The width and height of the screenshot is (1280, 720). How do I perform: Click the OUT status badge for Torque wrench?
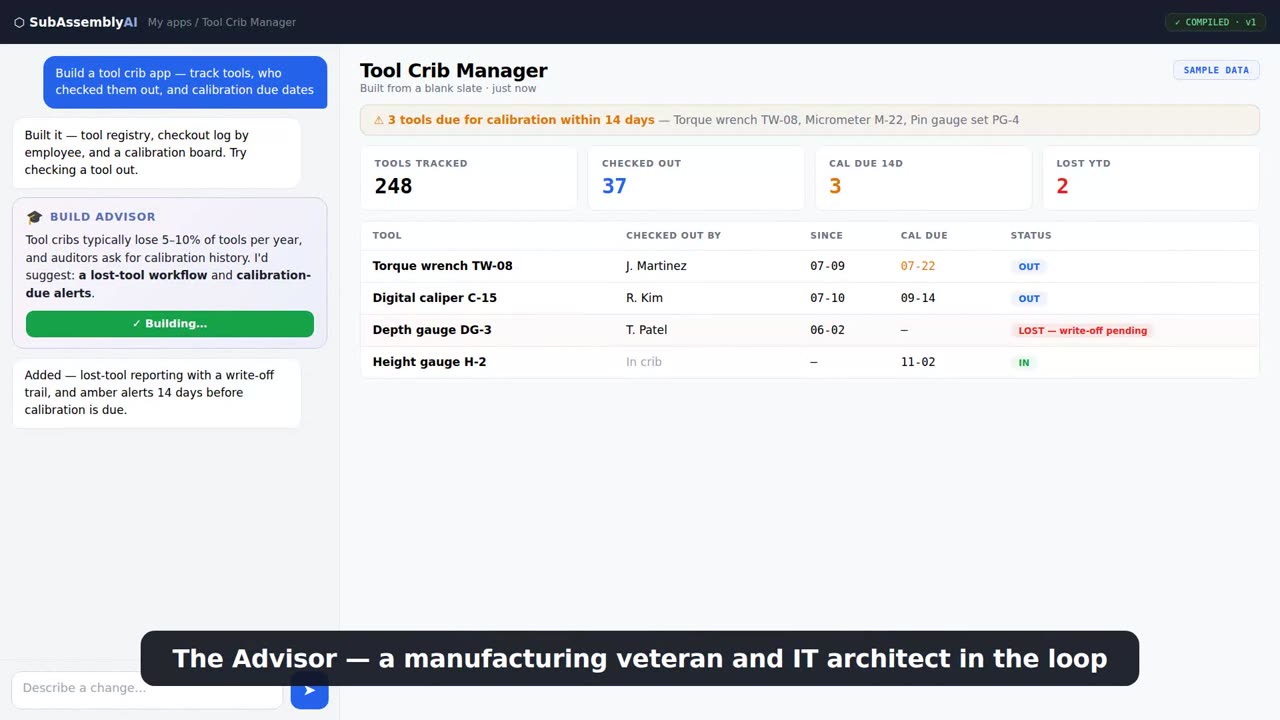click(1029, 267)
